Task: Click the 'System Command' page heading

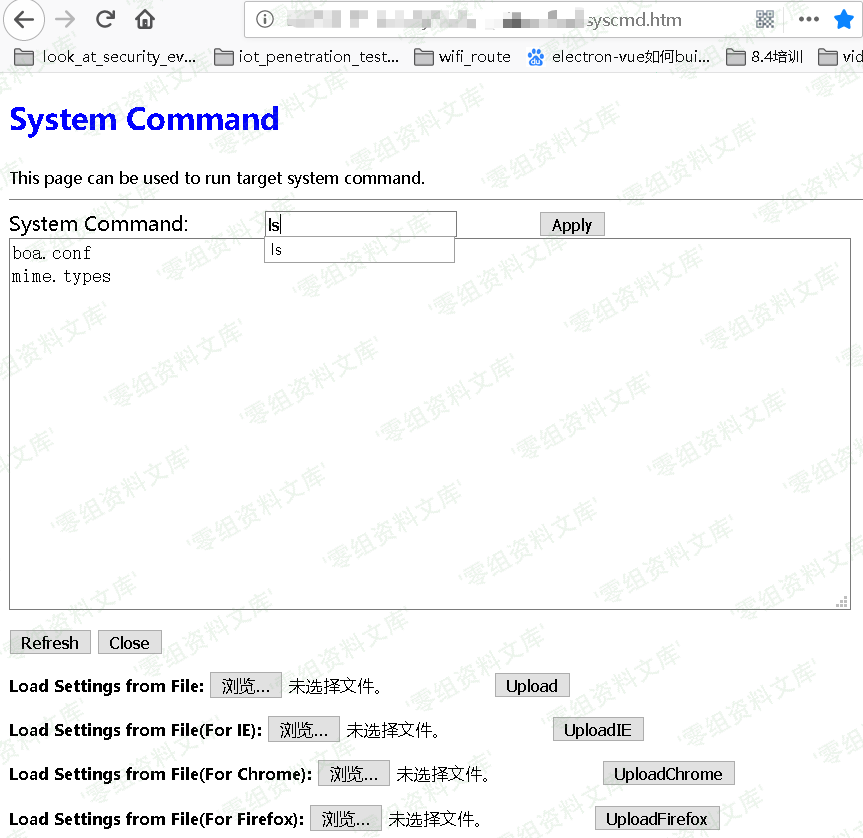Action: coord(144,119)
